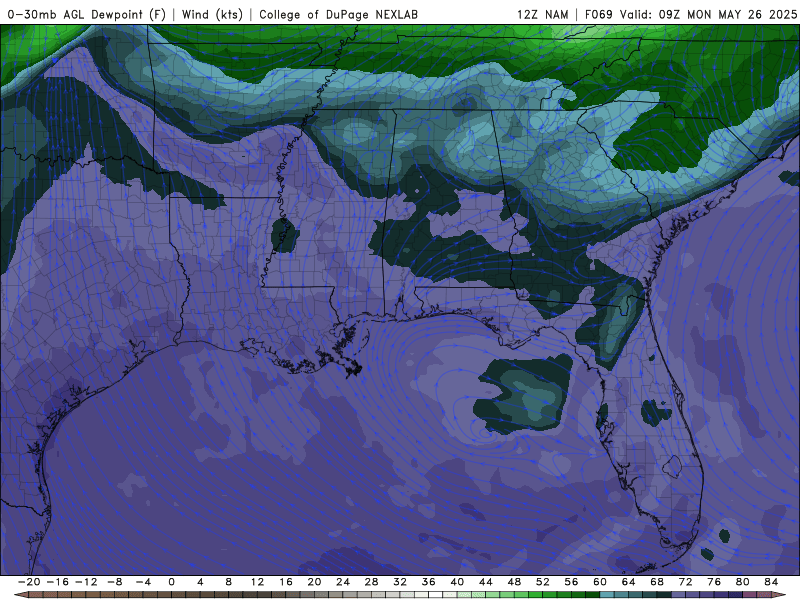Click the right arrow end of color scale
This screenshot has height=600, width=800.
click(779, 595)
